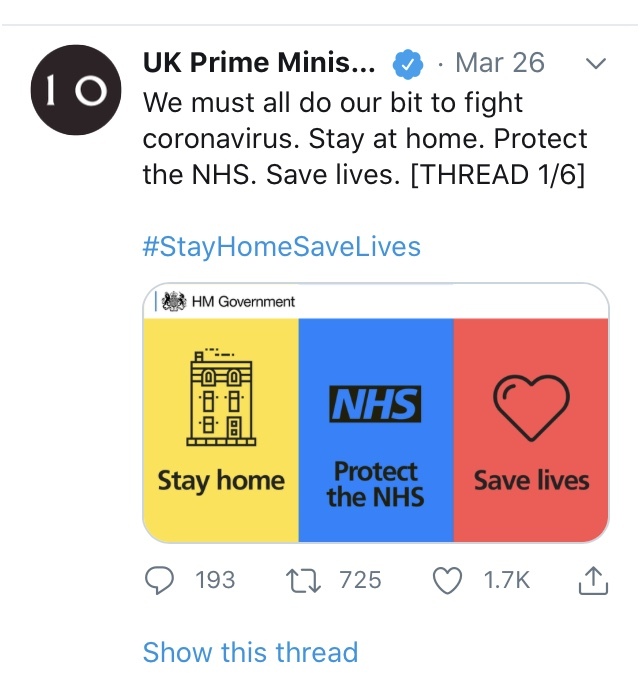Viewport: 640px width, 686px height.
Task: Reply using the speech bubble icon
Action: coord(160,579)
